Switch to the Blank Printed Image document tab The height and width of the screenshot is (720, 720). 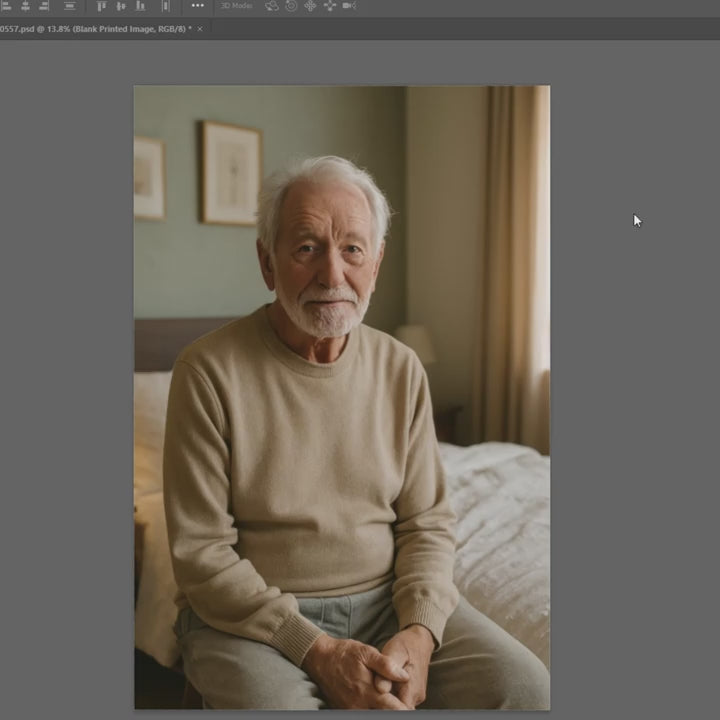(x=95, y=29)
